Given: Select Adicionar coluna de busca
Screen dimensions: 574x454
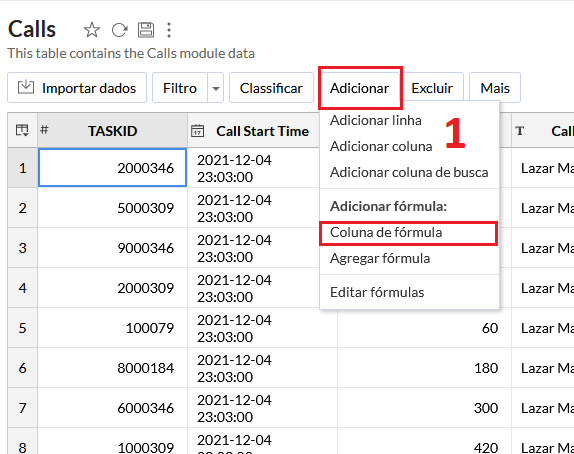Looking at the screenshot, I should [409, 172].
